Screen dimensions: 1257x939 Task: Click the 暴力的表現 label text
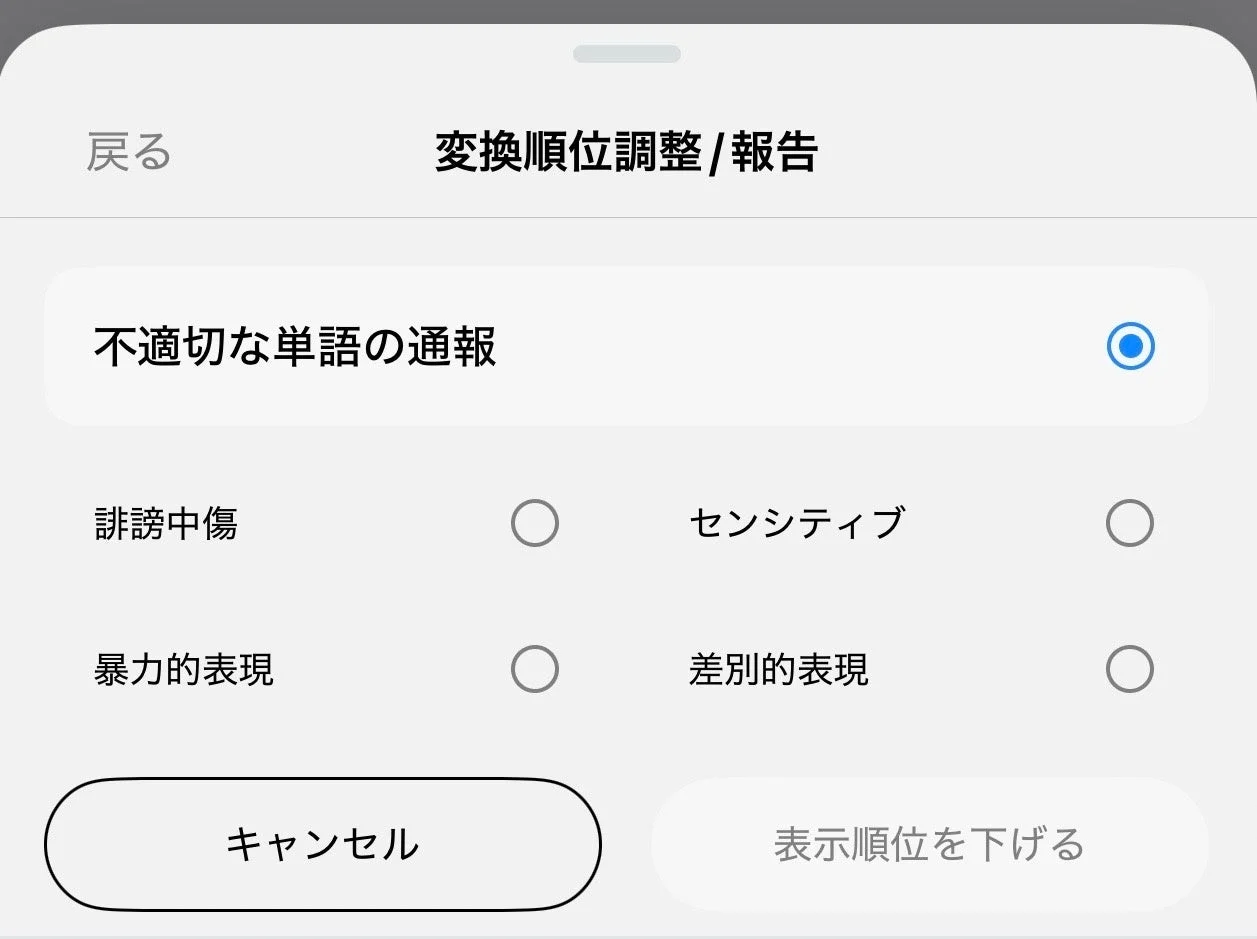(184, 669)
